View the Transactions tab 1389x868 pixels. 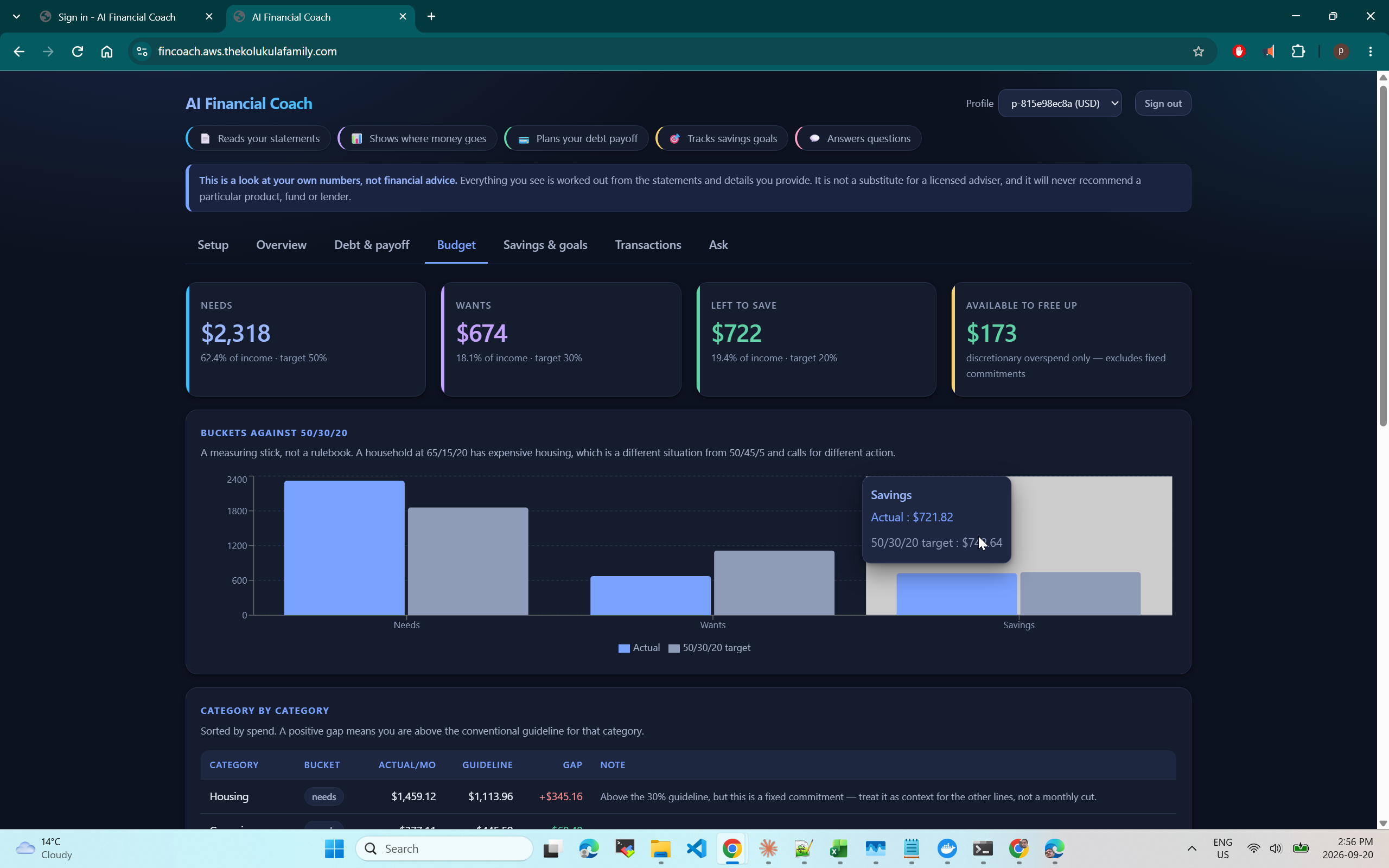648,245
